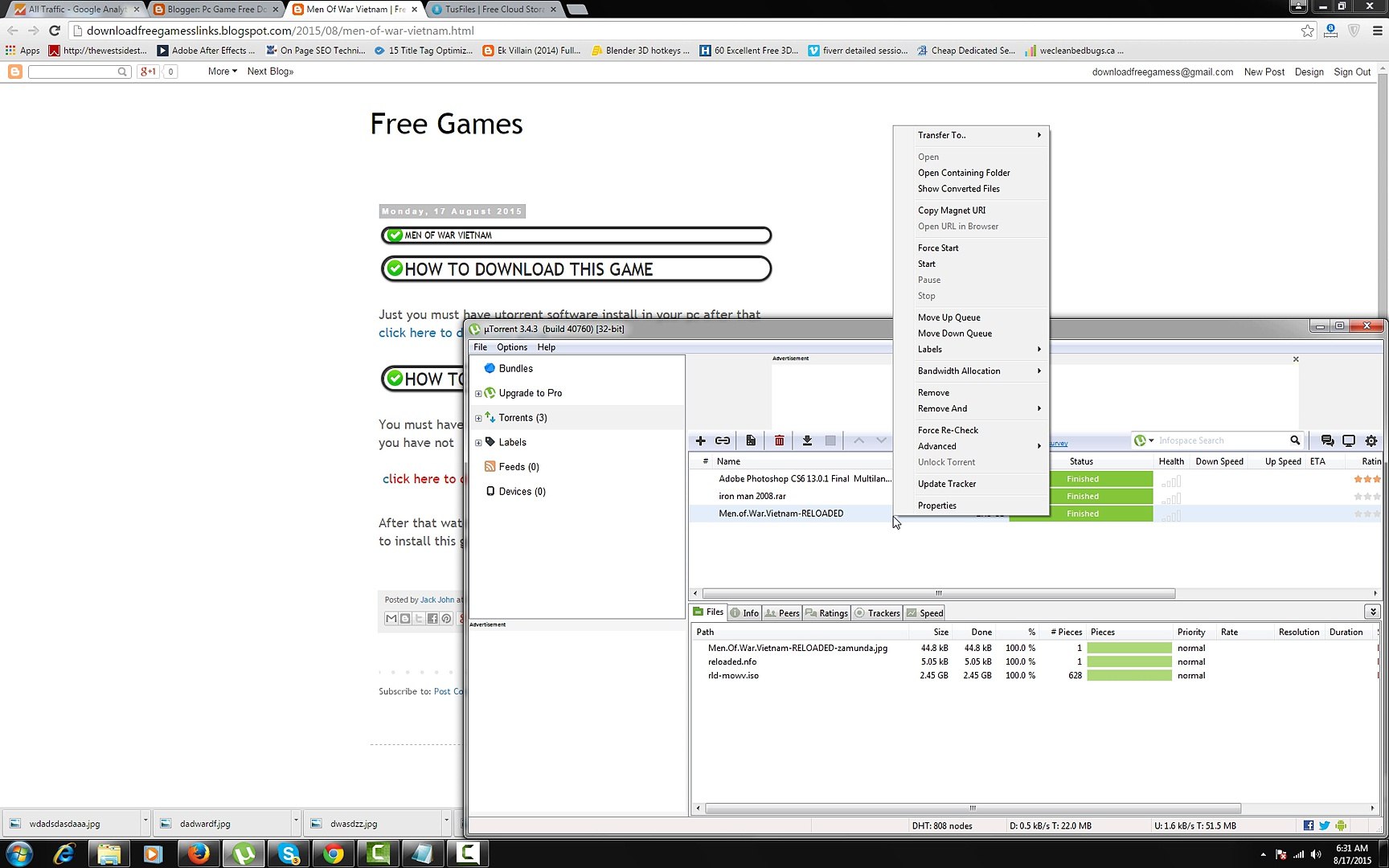Click Update Tracker in context menu
Screen dimensions: 1389x868
point(971,484)
